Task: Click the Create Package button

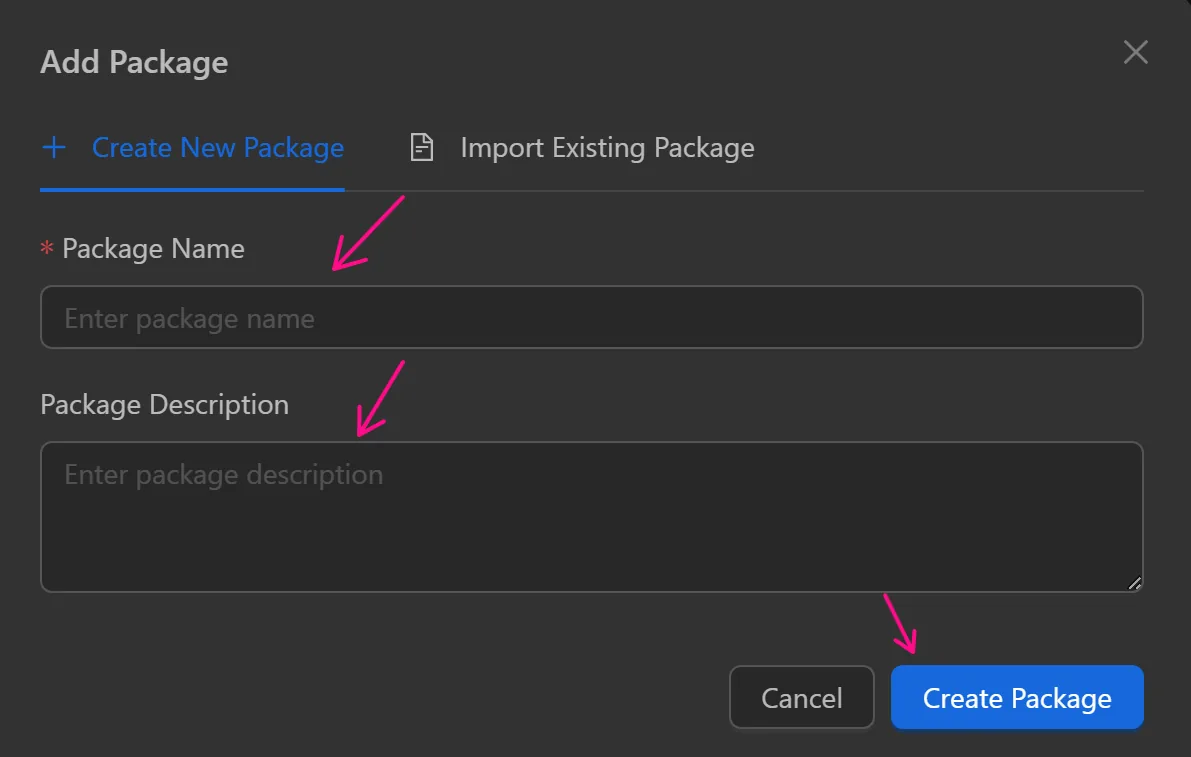Action: coord(1016,697)
